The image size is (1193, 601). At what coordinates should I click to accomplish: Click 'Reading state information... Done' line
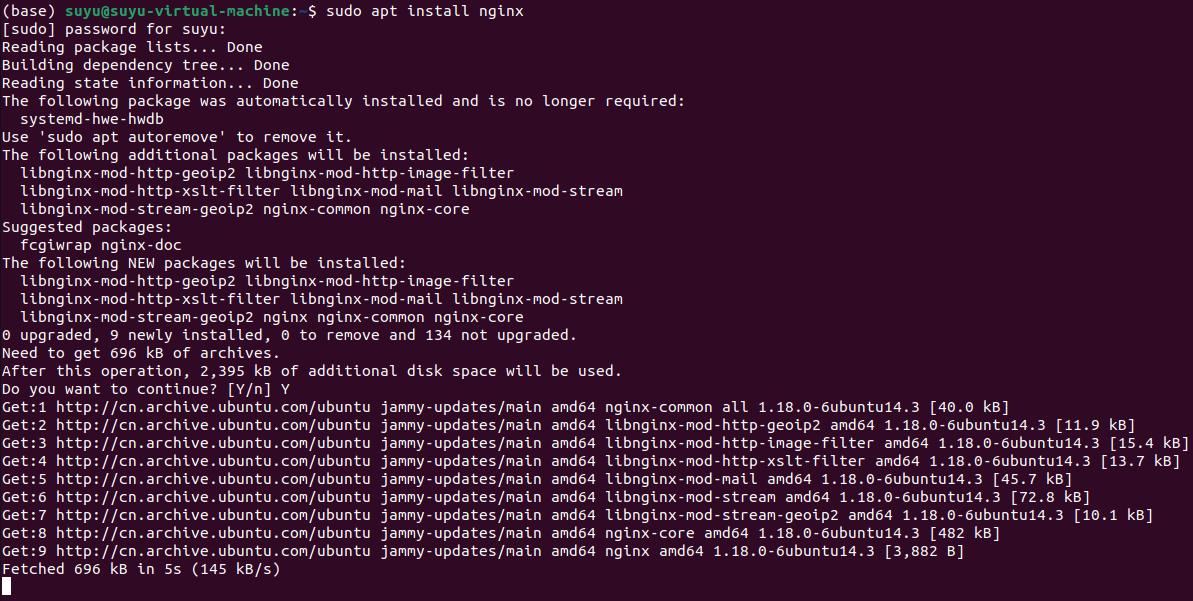(x=150, y=83)
